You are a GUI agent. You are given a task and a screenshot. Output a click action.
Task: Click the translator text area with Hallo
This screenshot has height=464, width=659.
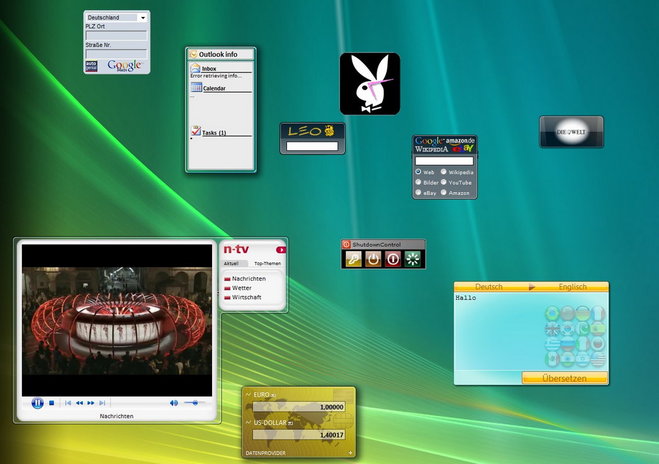point(531,331)
